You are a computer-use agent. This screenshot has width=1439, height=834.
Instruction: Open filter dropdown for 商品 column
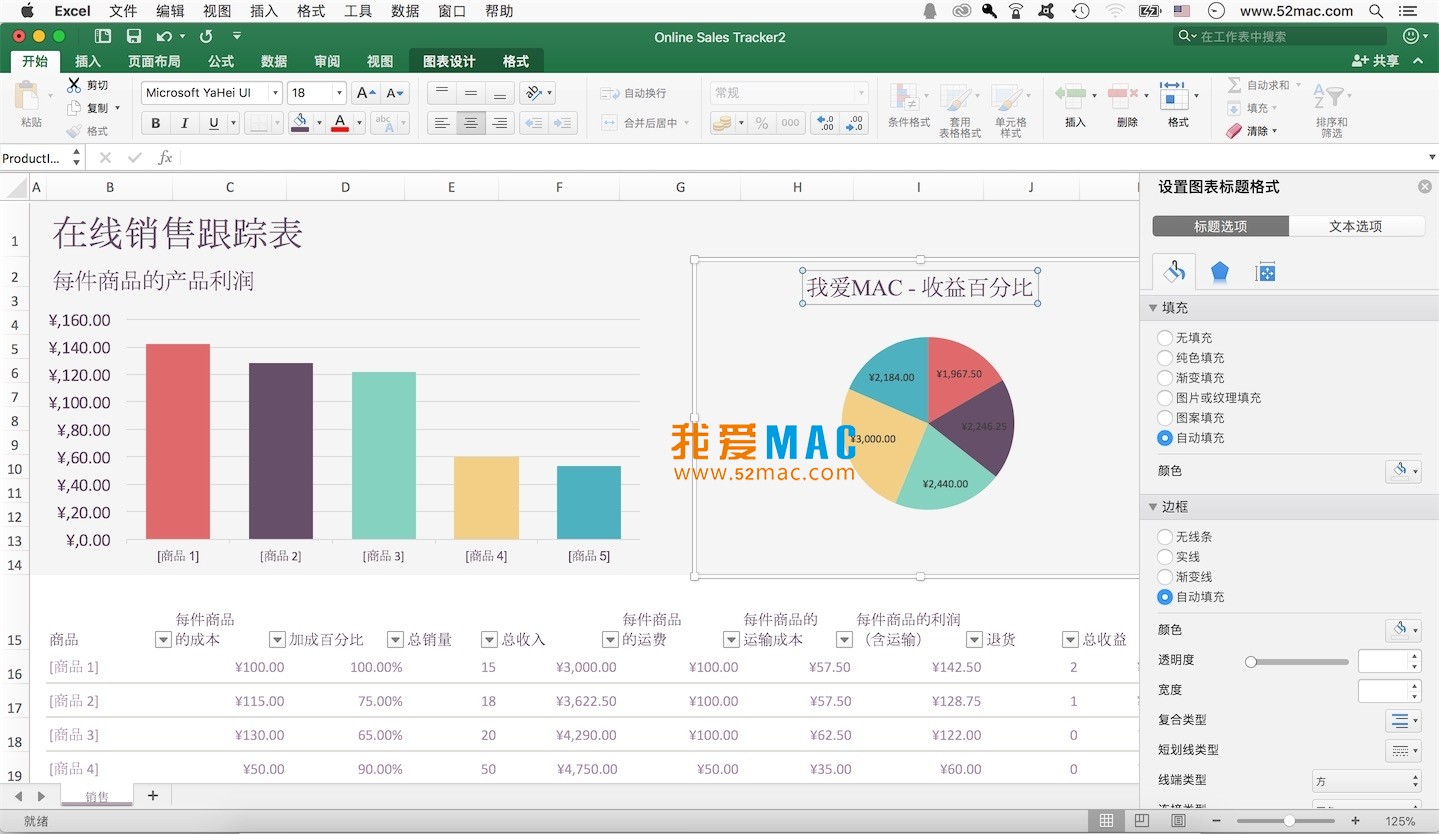coord(163,640)
